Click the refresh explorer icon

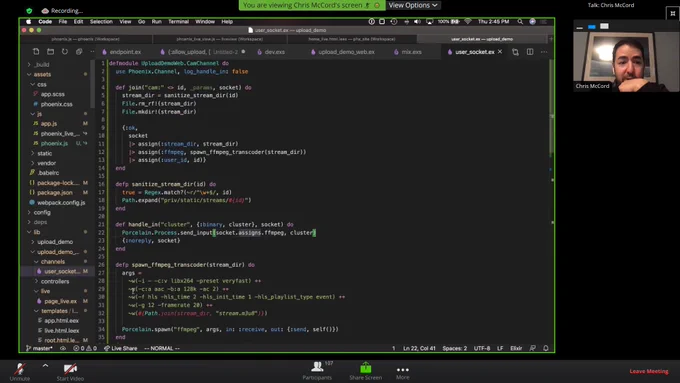pyautogui.click(x=65, y=52)
